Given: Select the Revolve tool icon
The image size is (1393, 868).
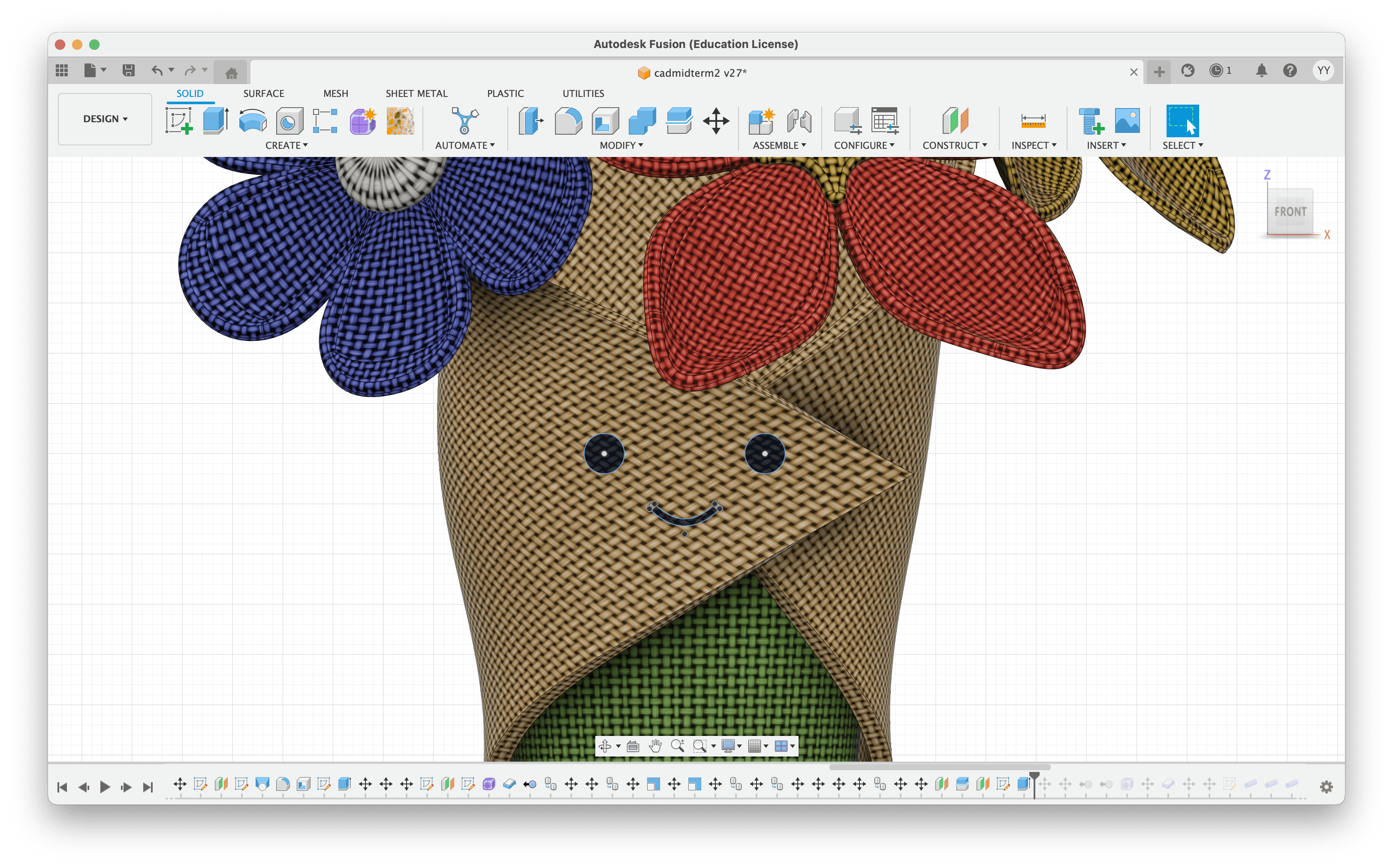Looking at the screenshot, I should click(x=253, y=121).
